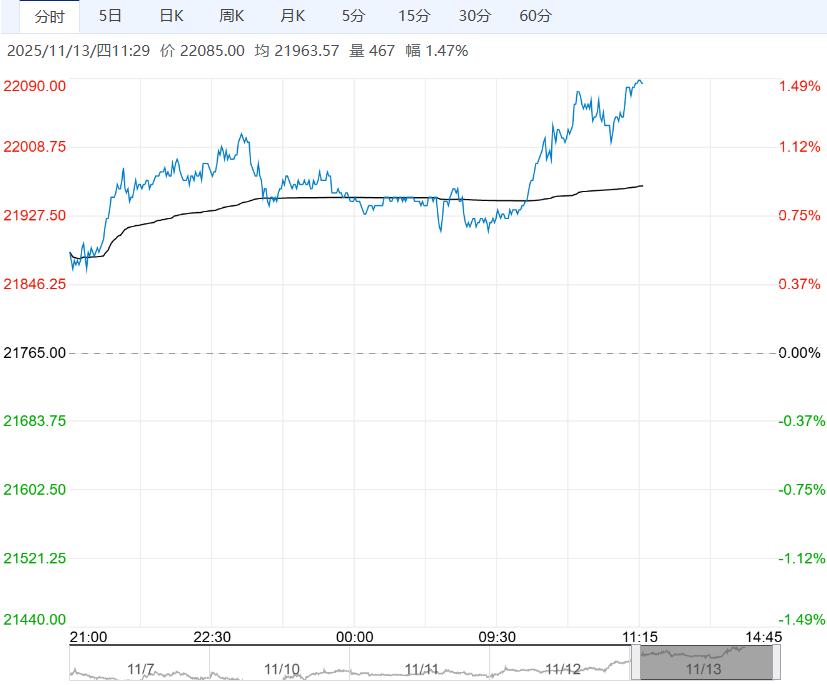The height and width of the screenshot is (685, 827).
Task: Click the 11/7 segment in the navigator
Action: 140,666
